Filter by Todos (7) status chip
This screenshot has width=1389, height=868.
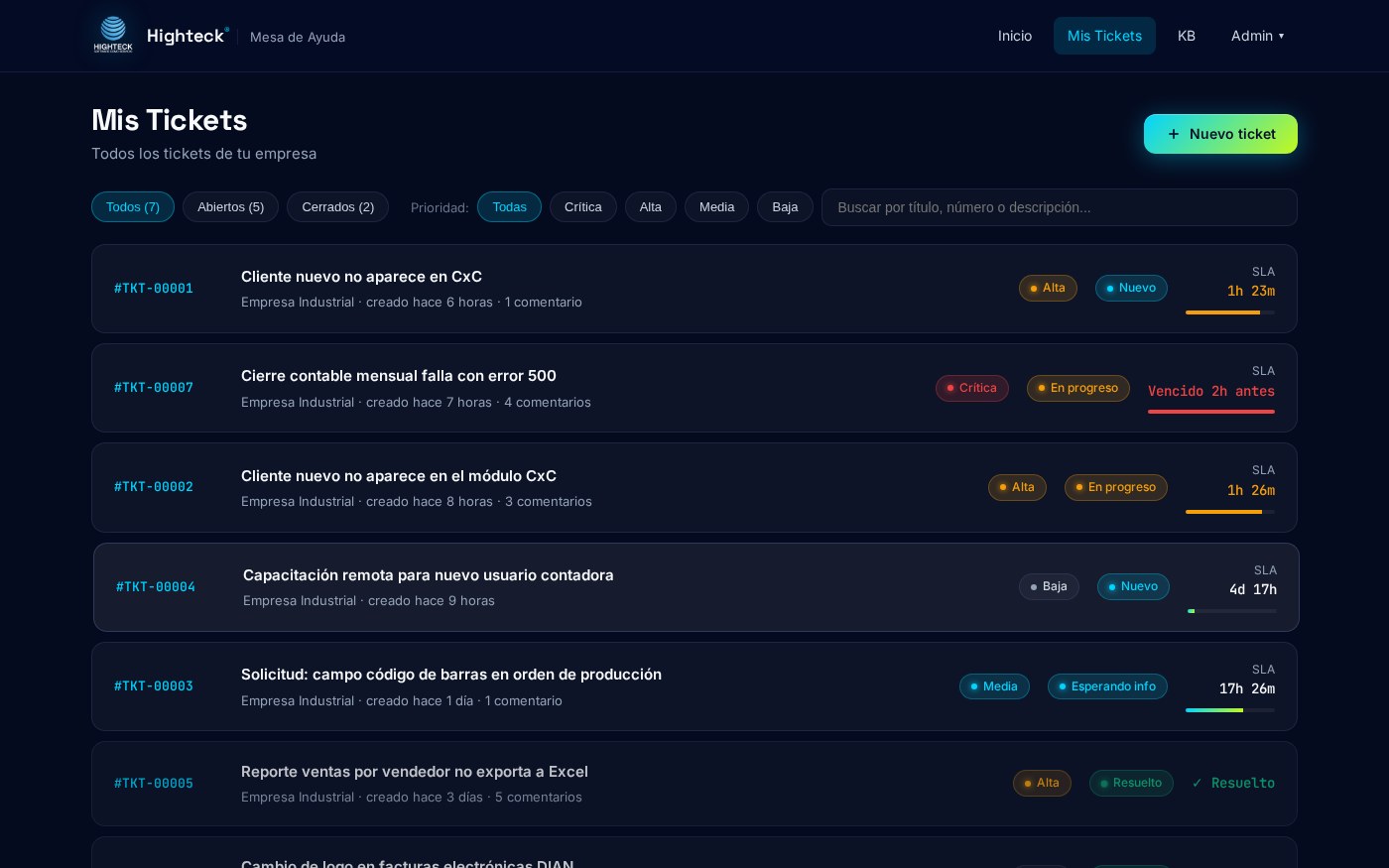click(133, 206)
